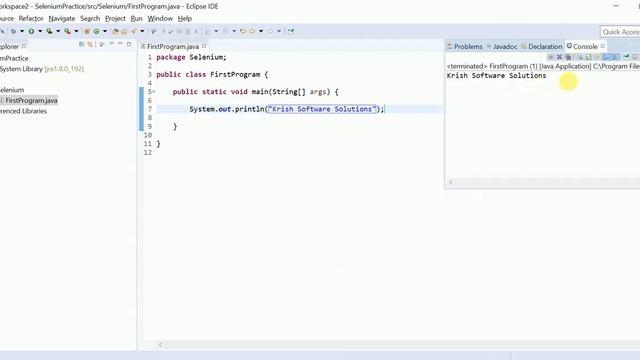Open the Refactor menu
The image size is (640, 360).
point(31,18)
